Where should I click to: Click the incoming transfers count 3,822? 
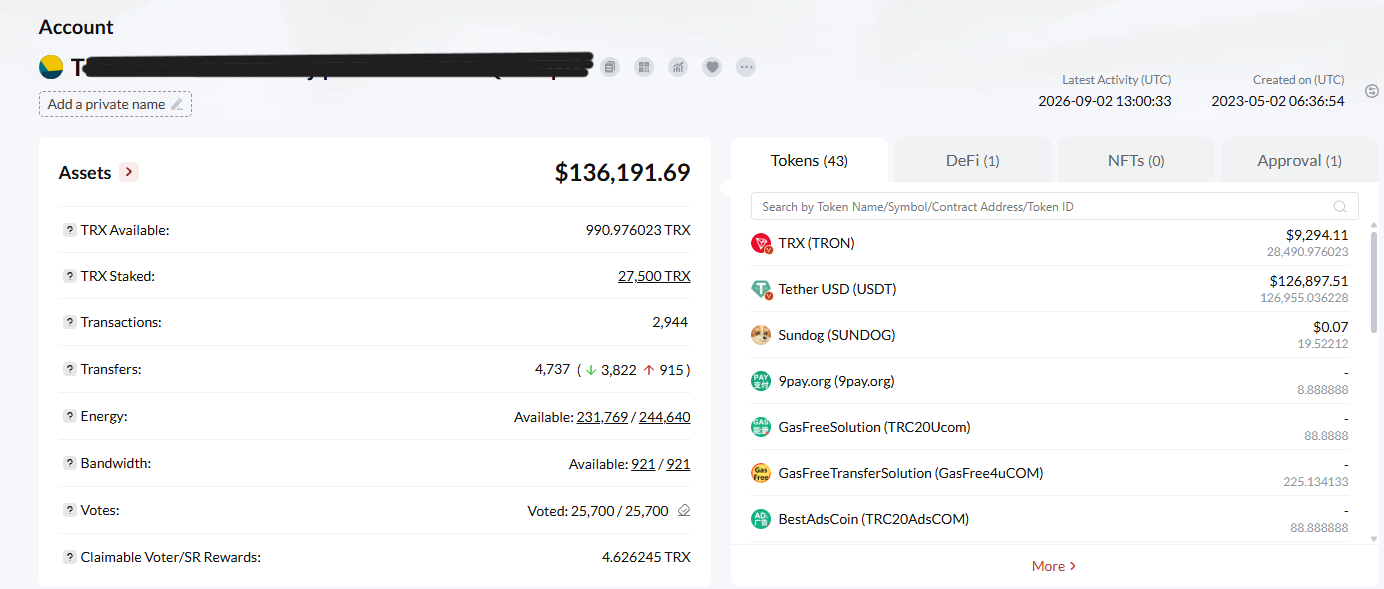coord(619,370)
